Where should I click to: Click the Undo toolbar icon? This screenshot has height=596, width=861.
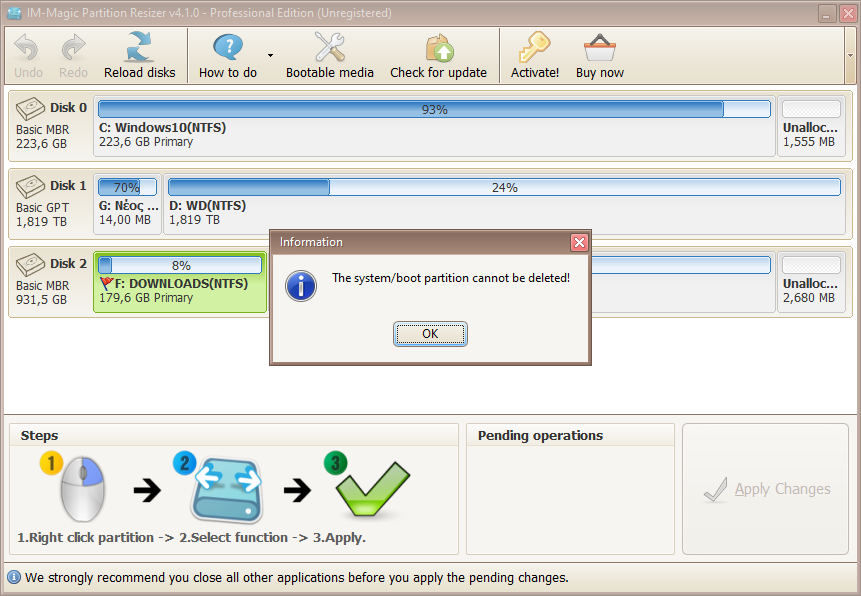pyautogui.click(x=27, y=47)
